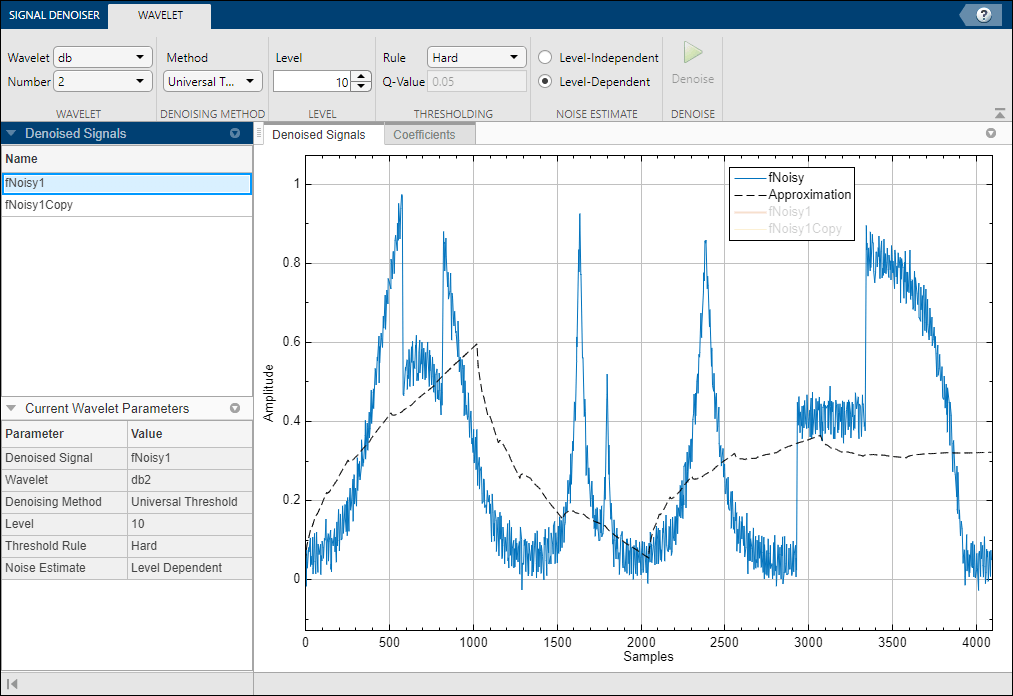
Task: Select the Level-Dependent radio button
Action: tap(545, 82)
